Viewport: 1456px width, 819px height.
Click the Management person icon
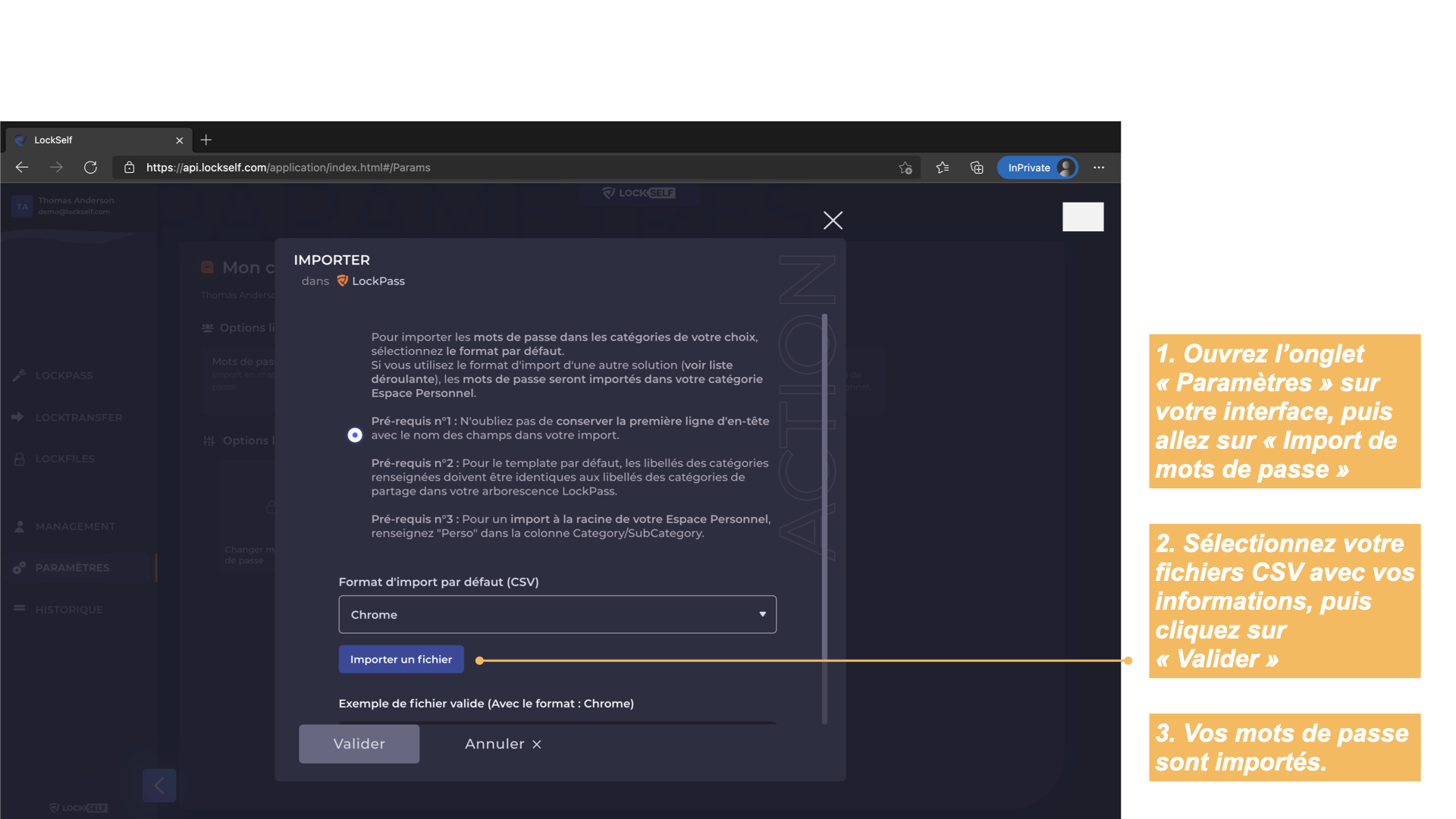point(19,526)
